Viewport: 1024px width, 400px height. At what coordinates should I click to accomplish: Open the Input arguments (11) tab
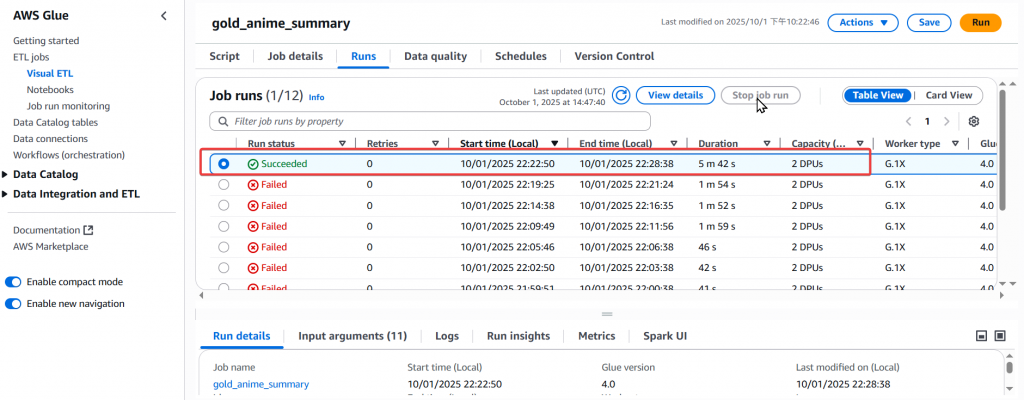point(353,336)
